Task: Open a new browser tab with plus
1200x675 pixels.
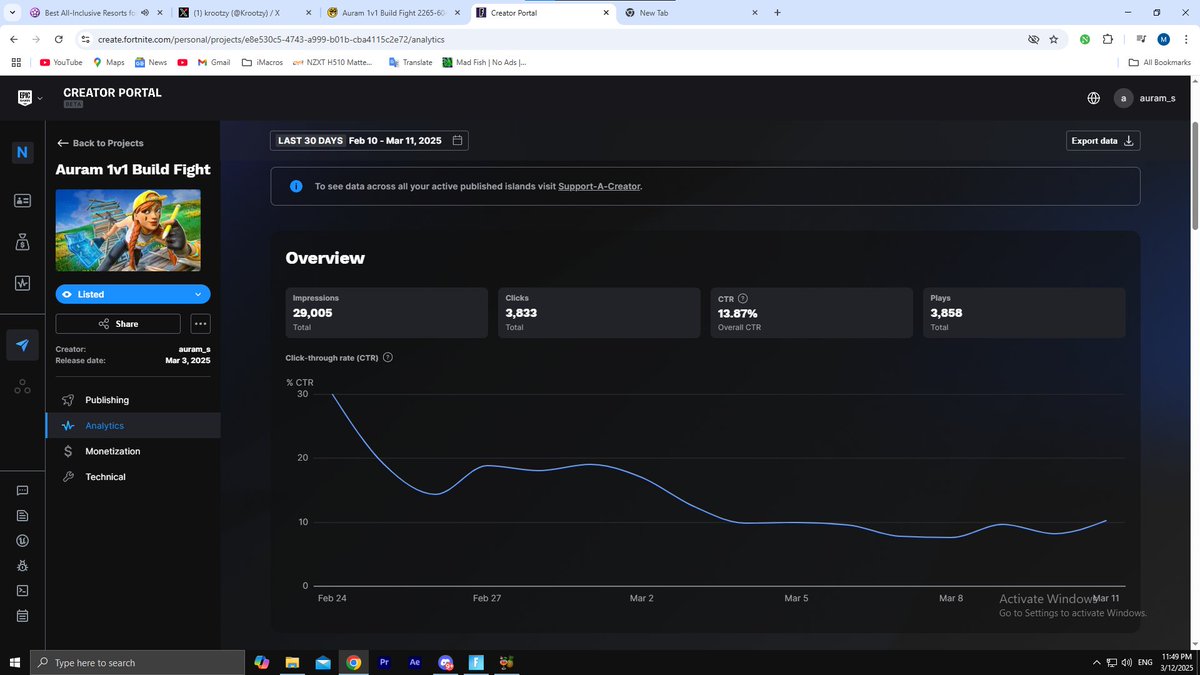Action: tap(778, 13)
